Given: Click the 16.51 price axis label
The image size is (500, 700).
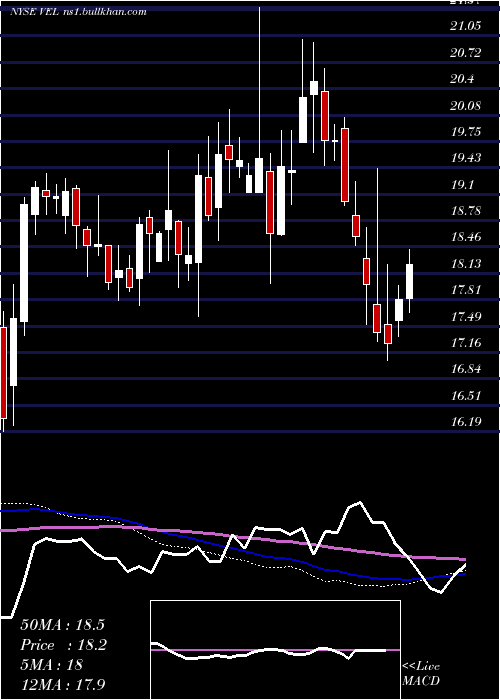Looking at the screenshot, I should click(466, 396).
